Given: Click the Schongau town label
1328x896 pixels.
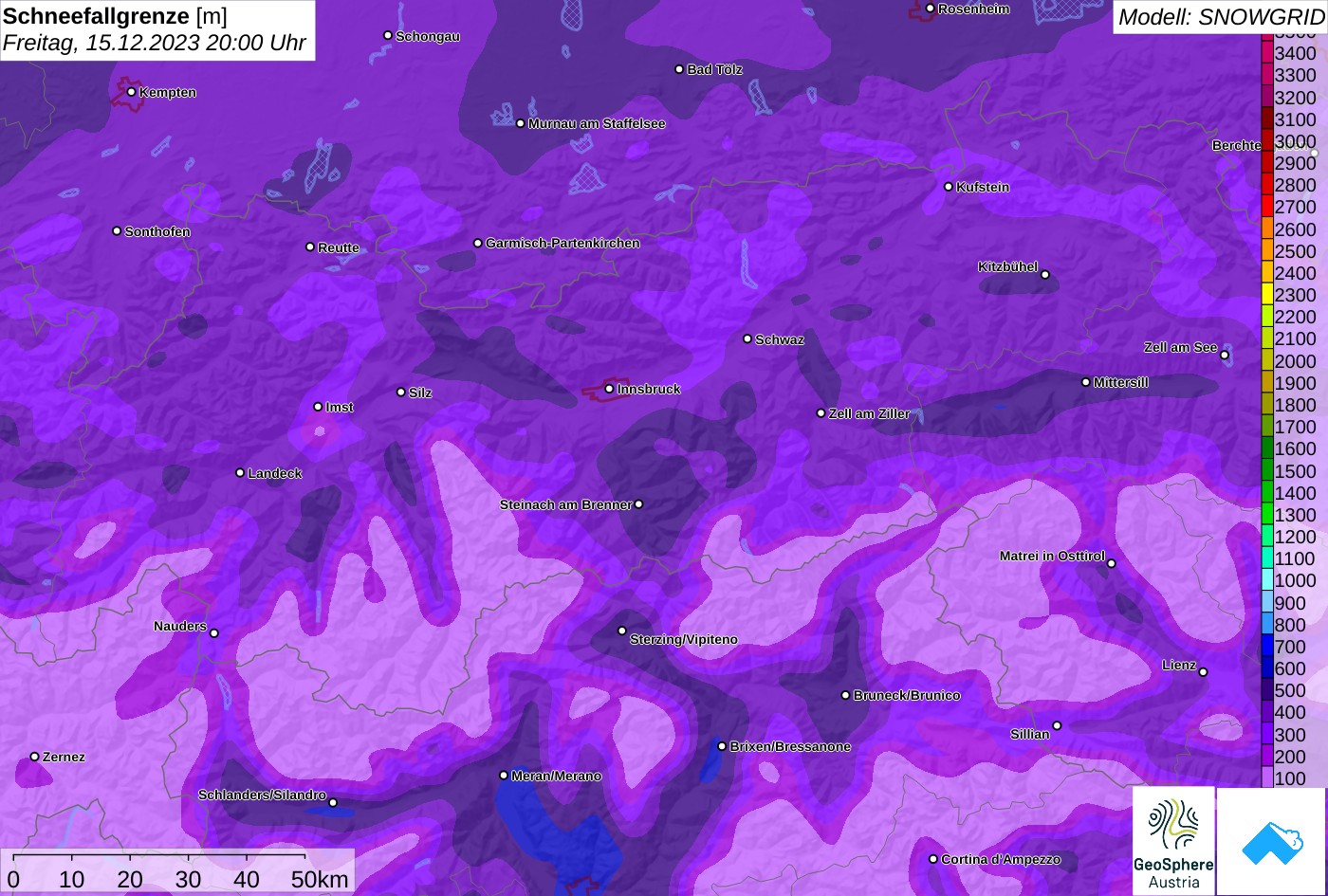Looking at the screenshot, I should [x=428, y=36].
